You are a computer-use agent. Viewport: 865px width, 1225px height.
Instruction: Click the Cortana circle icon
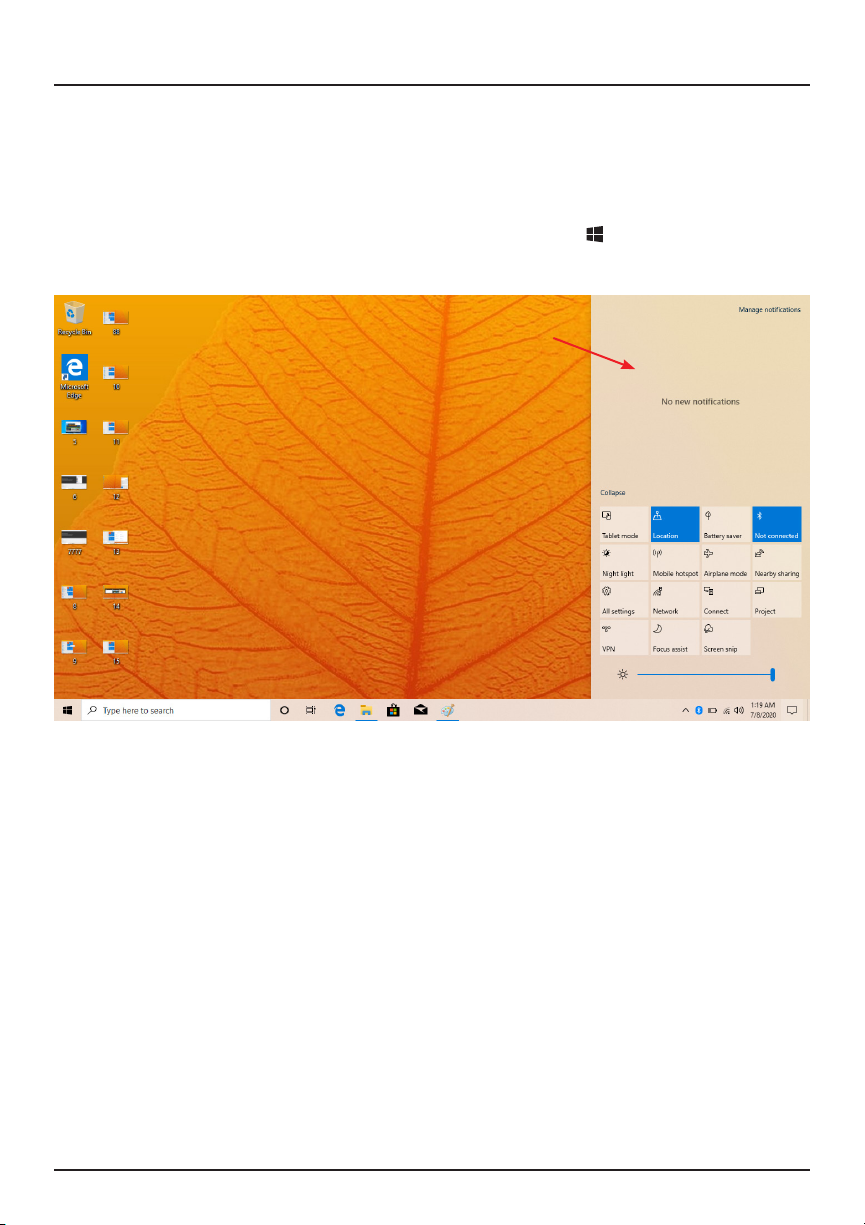(284, 710)
